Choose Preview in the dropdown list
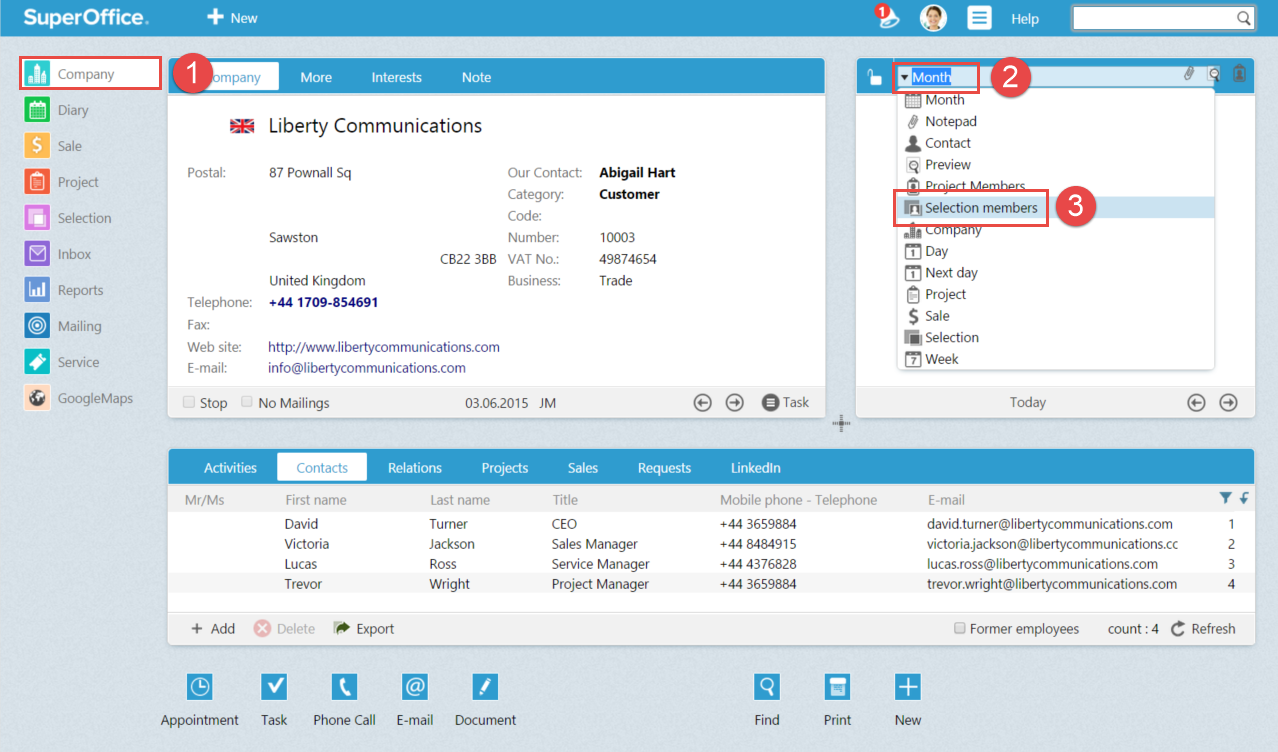The width and height of the screenshot is (1278, 752). point(1056,165)
